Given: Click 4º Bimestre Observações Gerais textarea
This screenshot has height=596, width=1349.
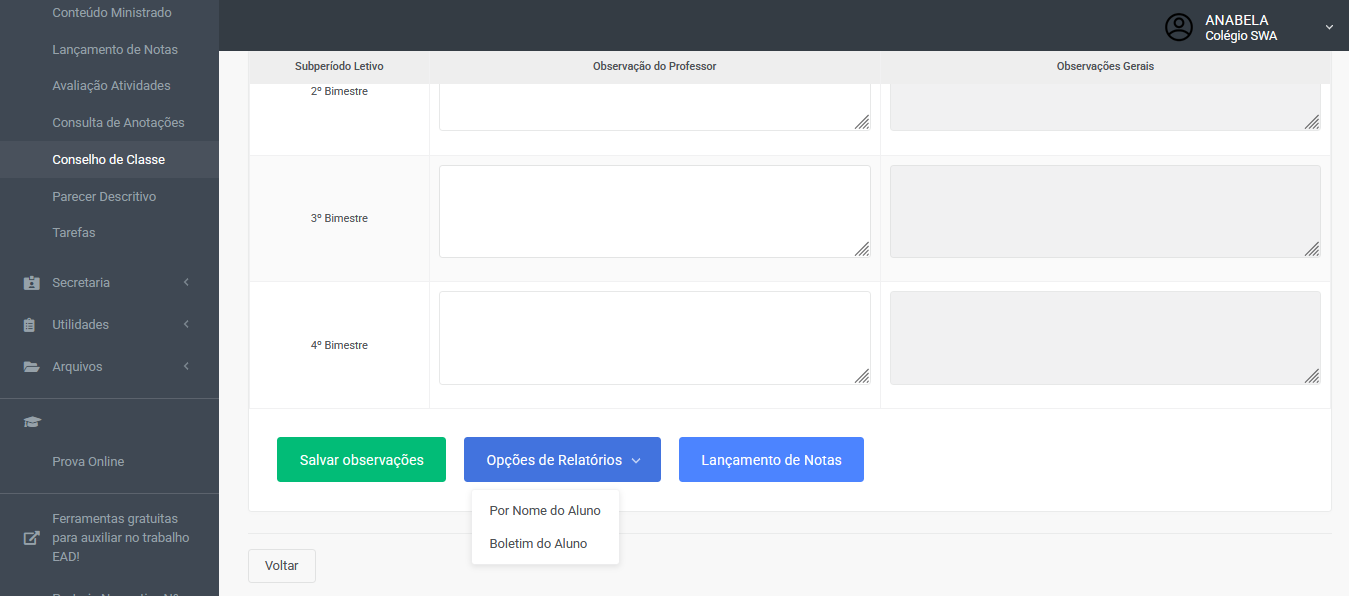Looking at the screenshot, I should [1105, 338].
